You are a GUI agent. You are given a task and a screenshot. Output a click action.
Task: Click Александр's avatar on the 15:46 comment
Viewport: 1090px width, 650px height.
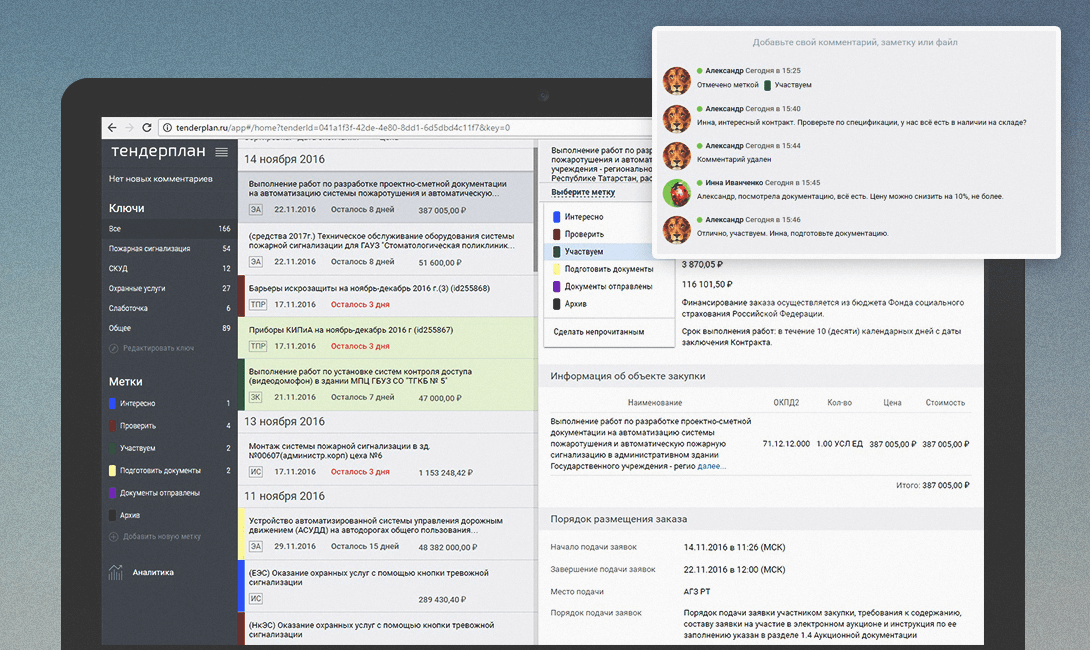[x=676, y=229]
